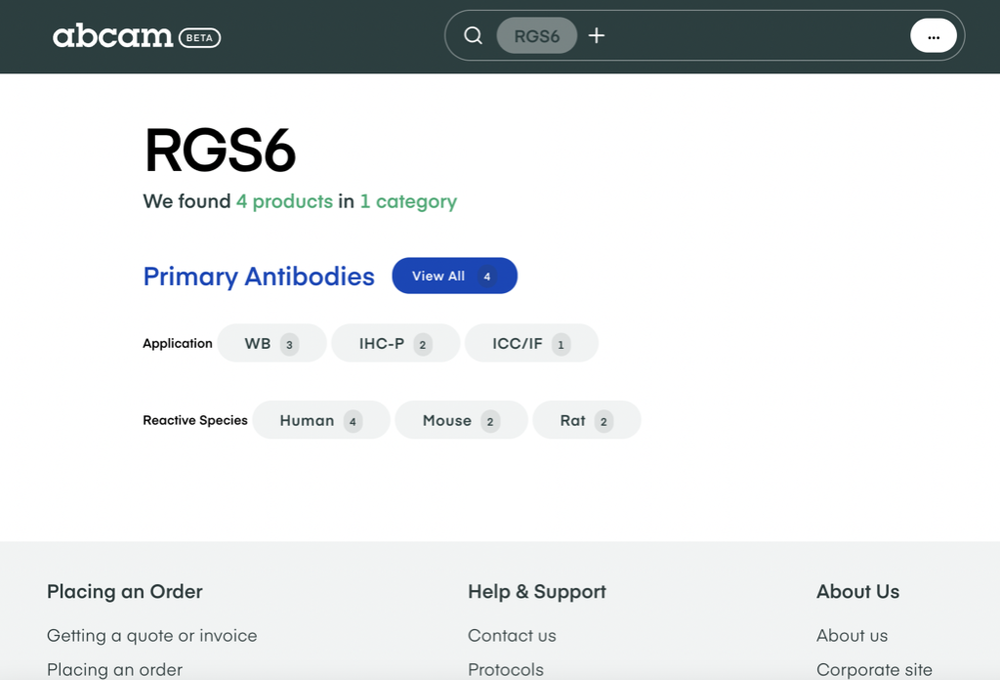Click the 'Application' filter label
1000x680 pixels.
coord(177,343)
